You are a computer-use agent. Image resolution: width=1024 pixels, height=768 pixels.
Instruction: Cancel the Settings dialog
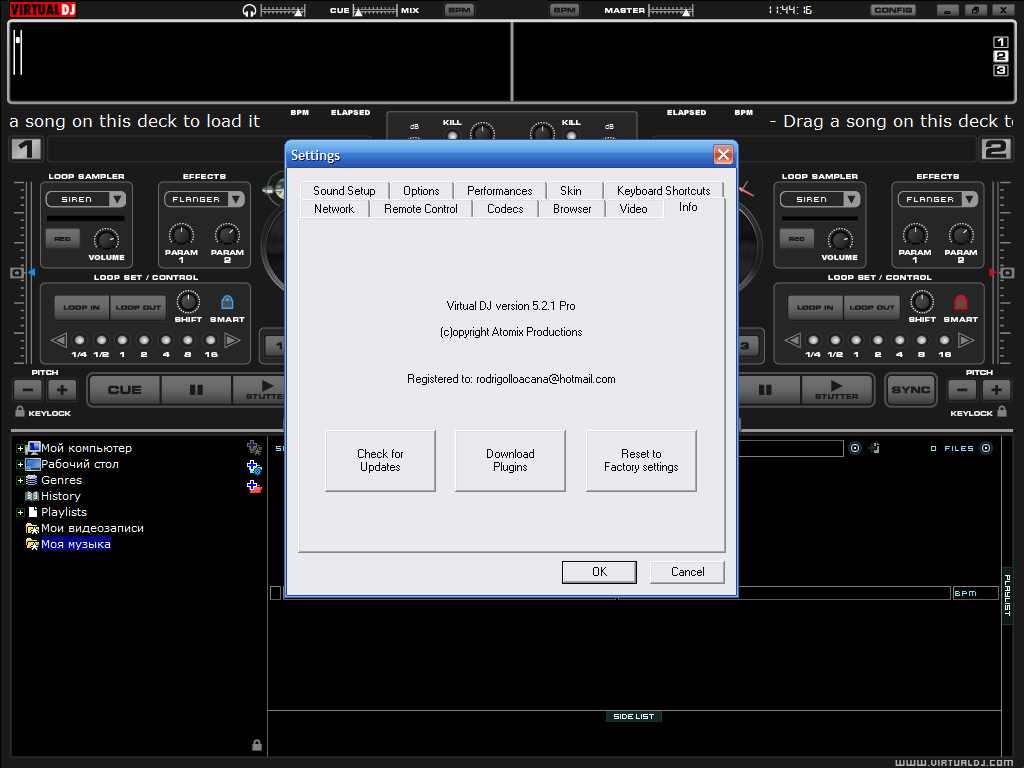pyautogui.click(x=688, y=572)
